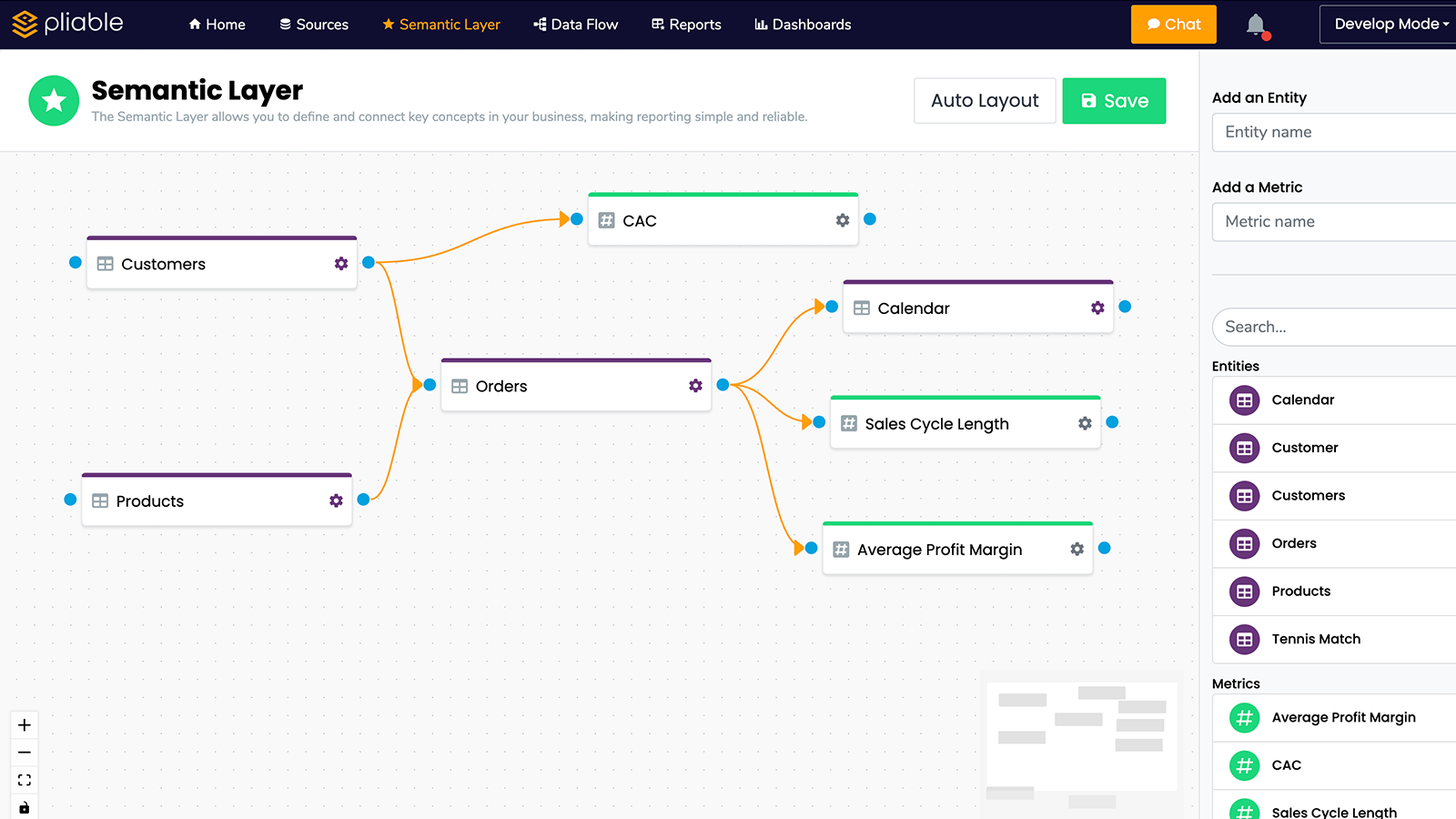Open CAC metric node settings gear
This screenshot has width=1456, height=819.
[843, 220]
